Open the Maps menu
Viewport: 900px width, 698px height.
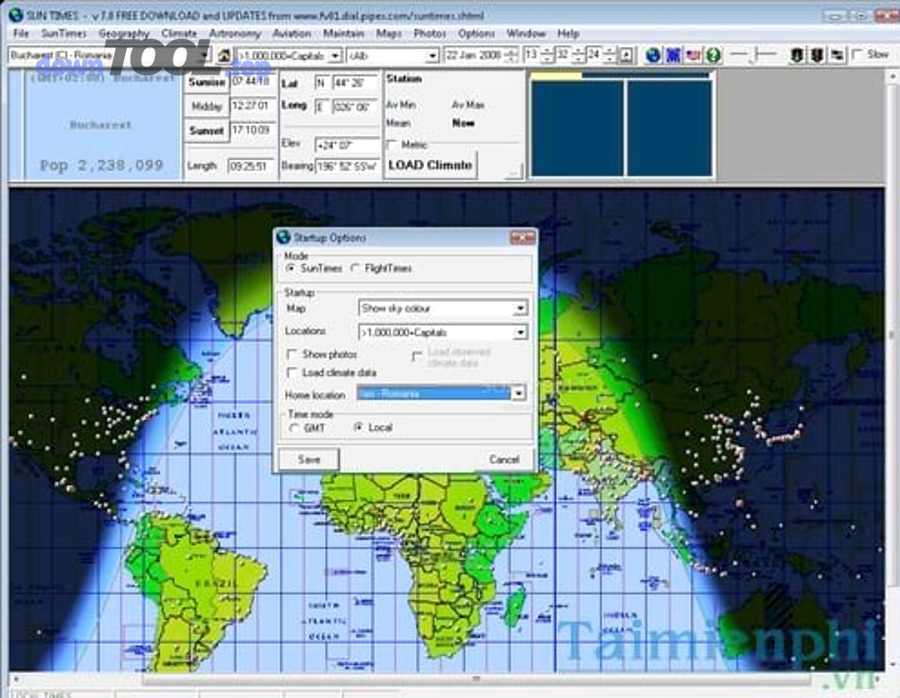389,33
